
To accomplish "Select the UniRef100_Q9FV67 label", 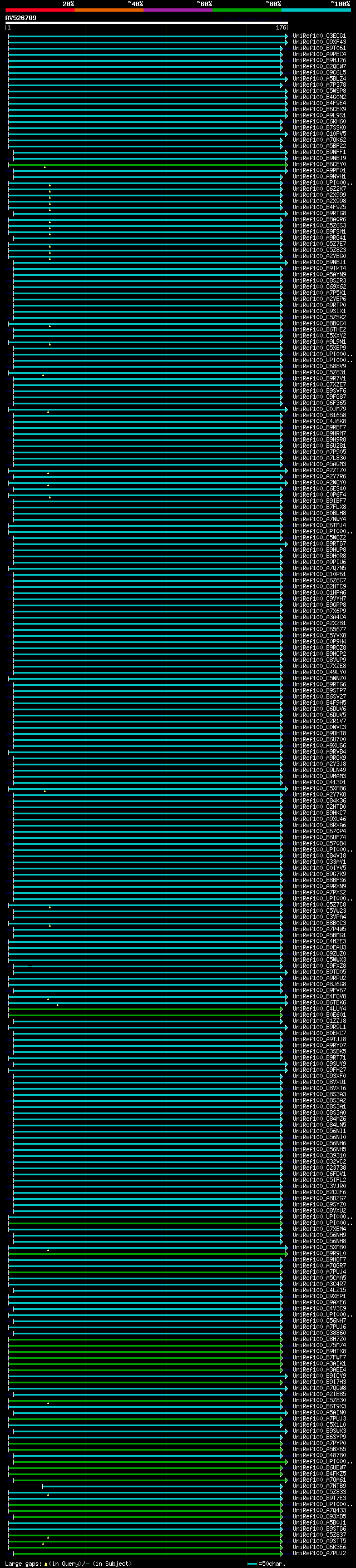I will coord(319,990).
